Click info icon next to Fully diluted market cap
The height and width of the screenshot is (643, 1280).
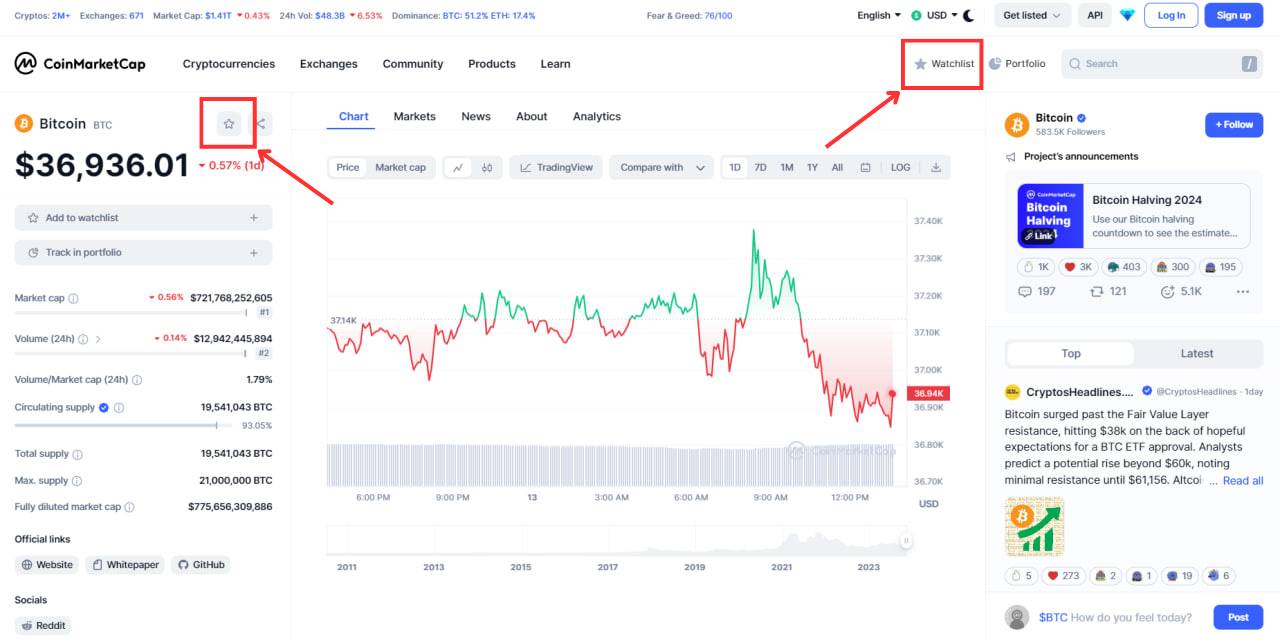click(x=129, y=508)
